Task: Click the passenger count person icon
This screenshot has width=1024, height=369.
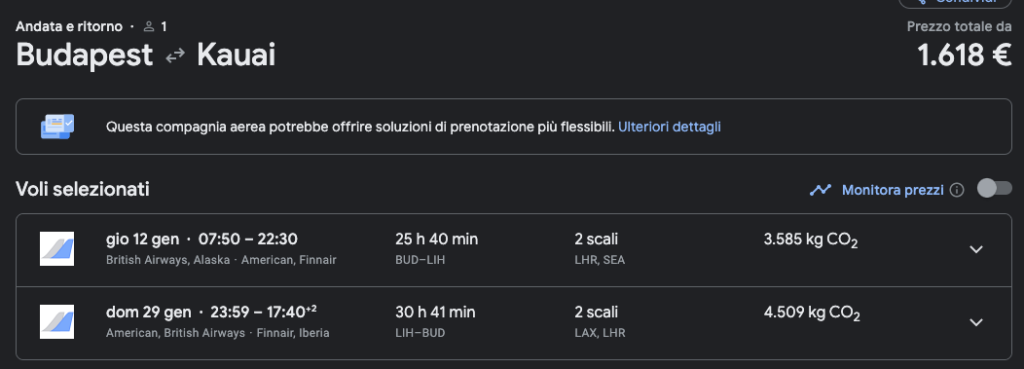Action: [x=149, y=27]
